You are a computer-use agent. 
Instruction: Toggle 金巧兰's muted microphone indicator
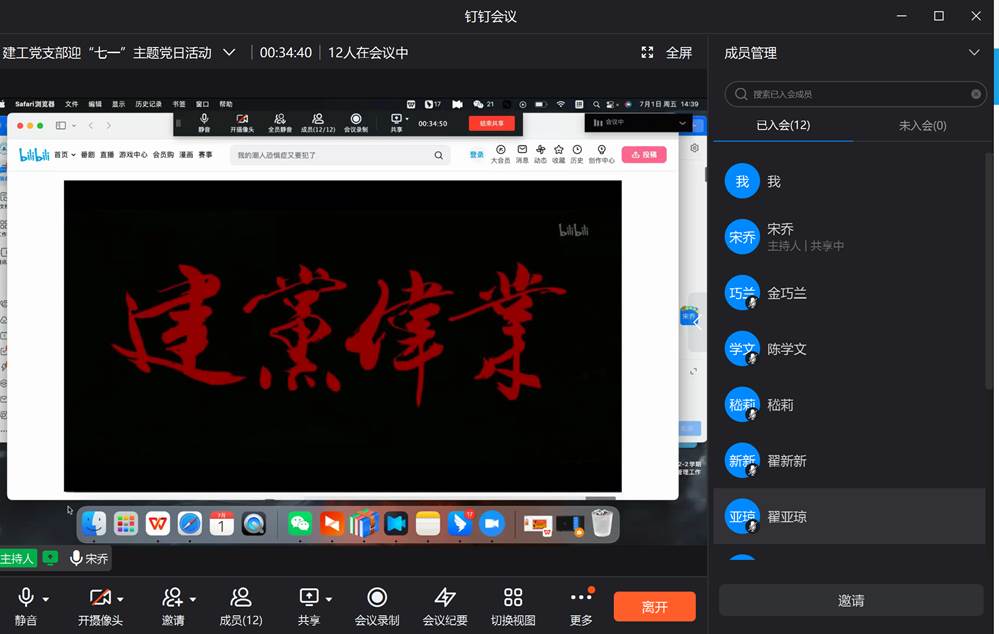tap(752, 303)
